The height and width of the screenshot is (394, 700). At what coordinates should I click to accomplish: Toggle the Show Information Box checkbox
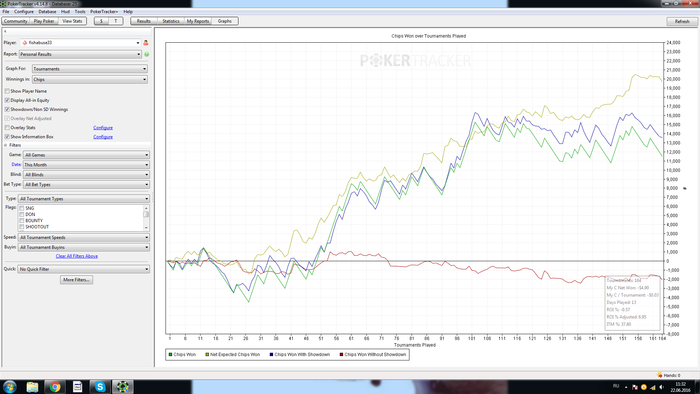pyautogui.click(x=7, y=137)
